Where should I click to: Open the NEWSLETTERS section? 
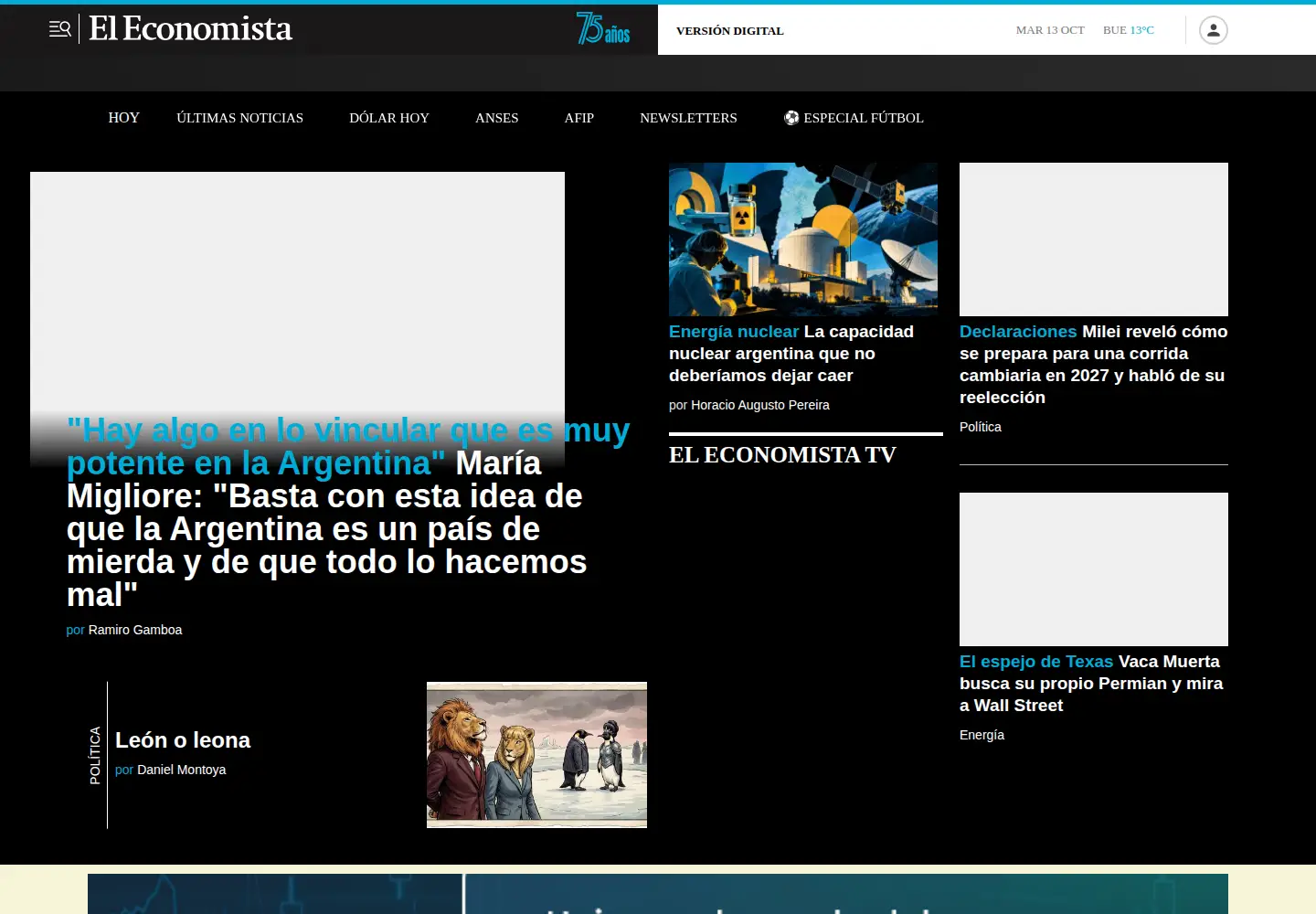click(688, 118)
